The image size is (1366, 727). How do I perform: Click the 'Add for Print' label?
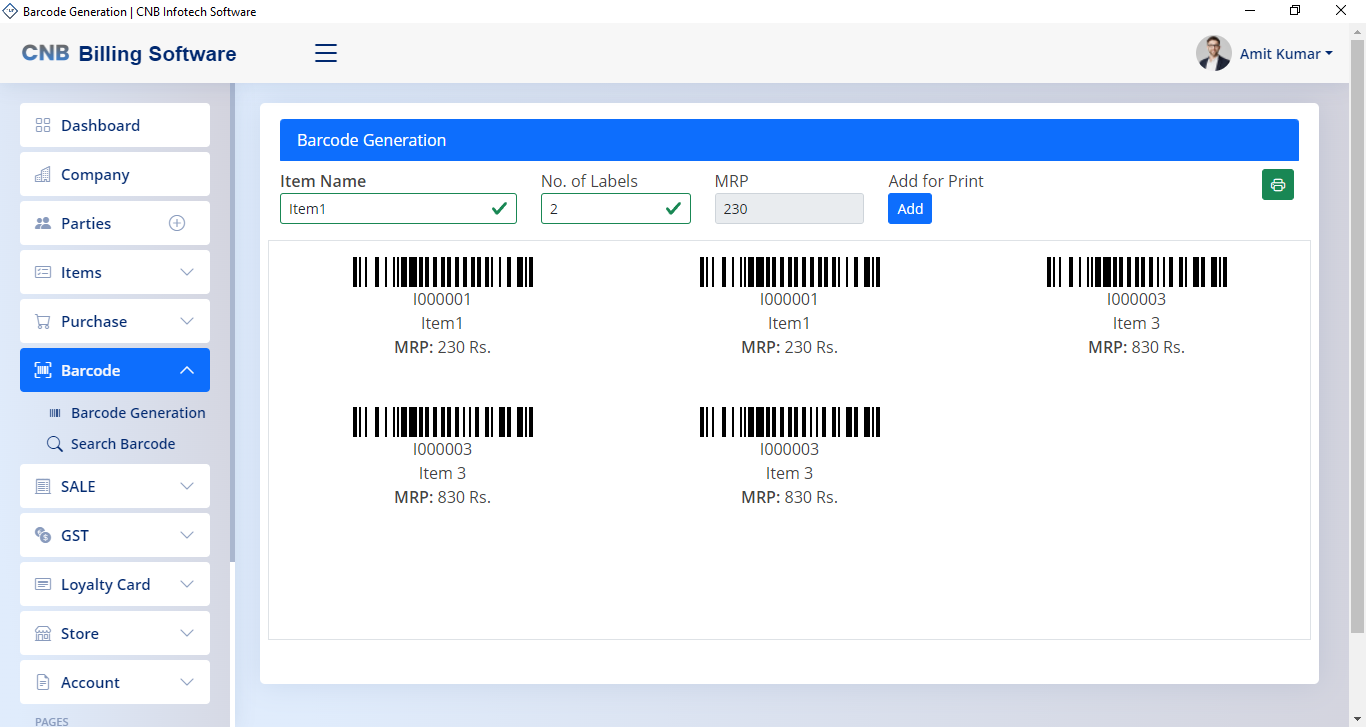pos(936,181)
